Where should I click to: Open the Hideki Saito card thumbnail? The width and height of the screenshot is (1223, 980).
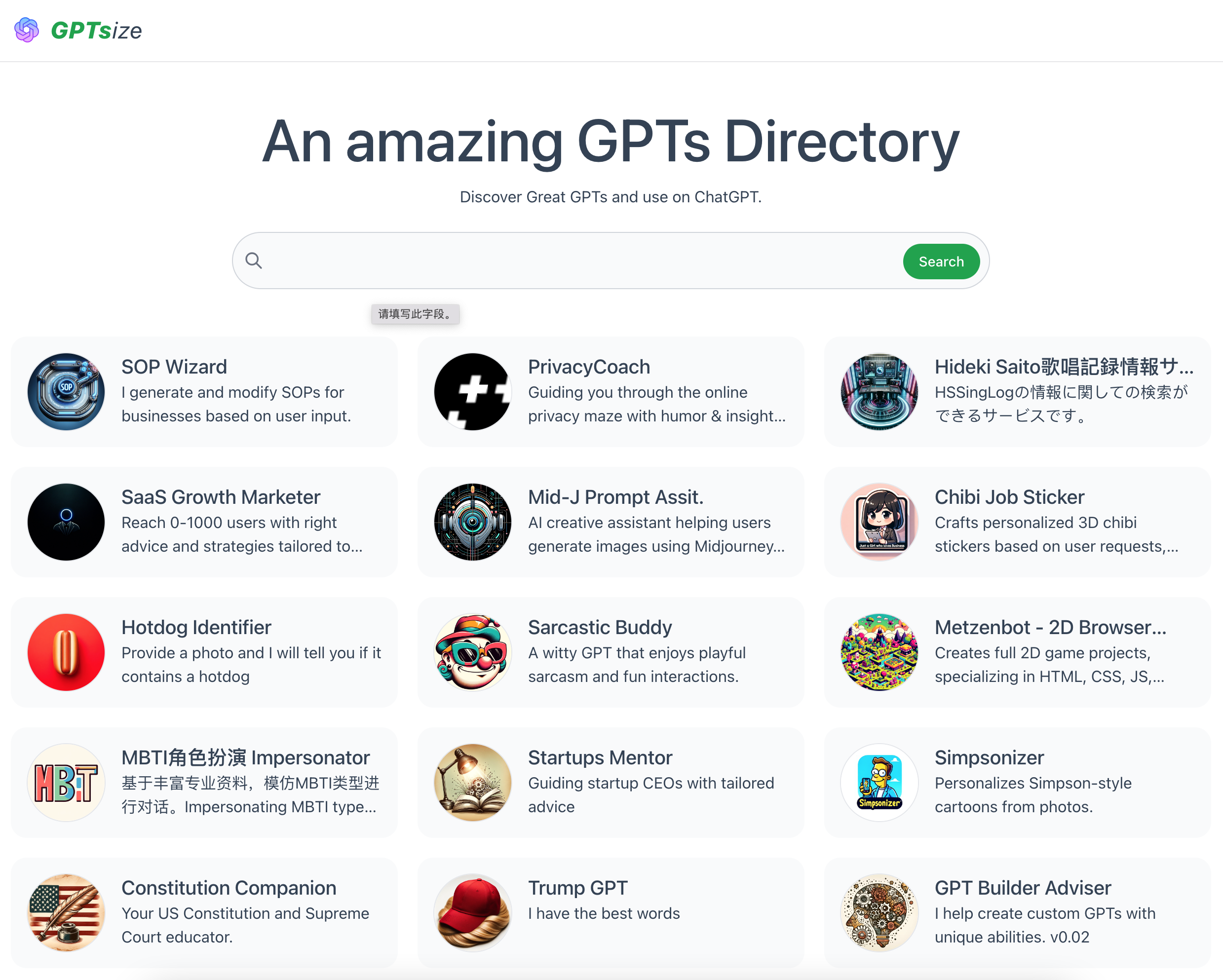click(879, 392)
